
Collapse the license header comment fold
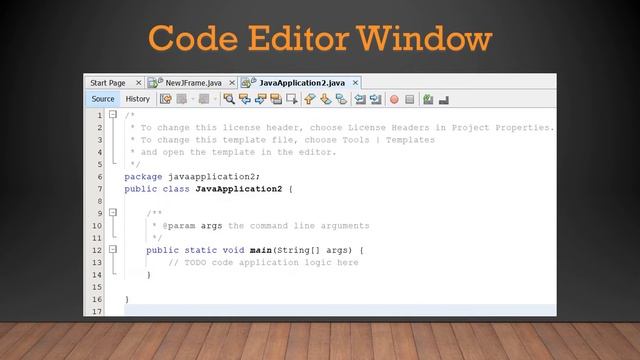(113, 115)
